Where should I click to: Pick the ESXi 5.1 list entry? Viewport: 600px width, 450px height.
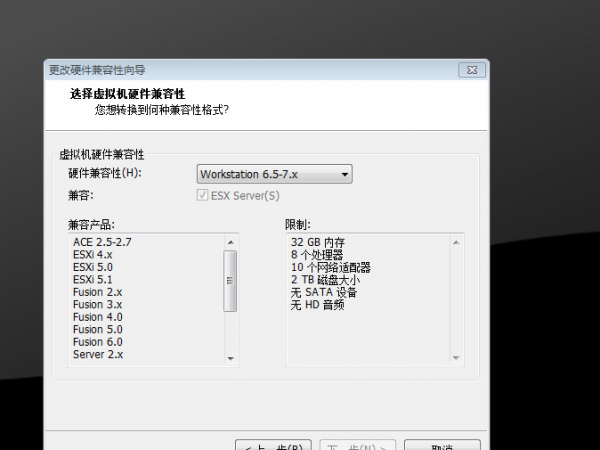coord(95,280)
